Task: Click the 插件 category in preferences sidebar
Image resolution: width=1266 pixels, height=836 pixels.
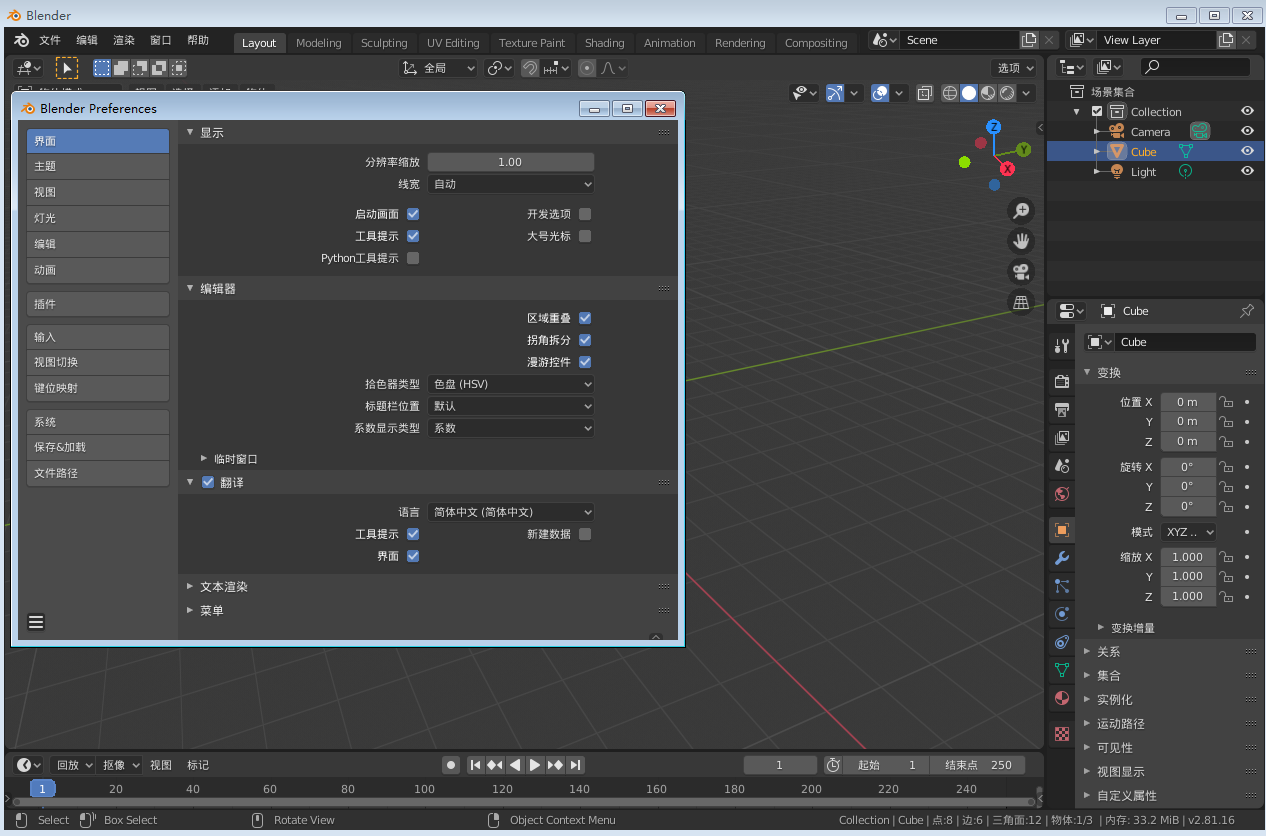Action: pyautogui.click(x=97, y=303)
